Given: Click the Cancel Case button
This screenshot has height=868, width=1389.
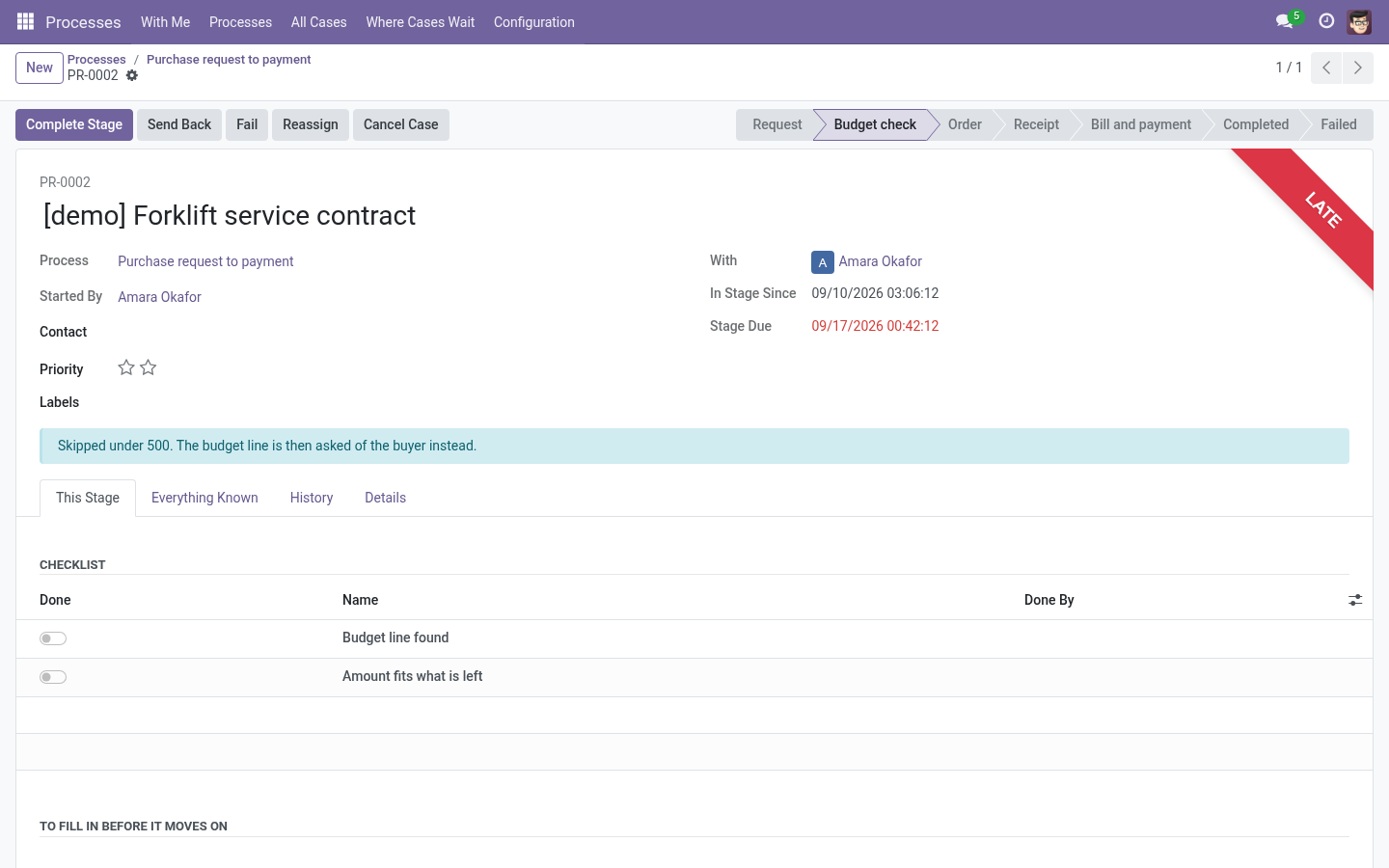Looking at the screenshot, I should pos(401,124).
